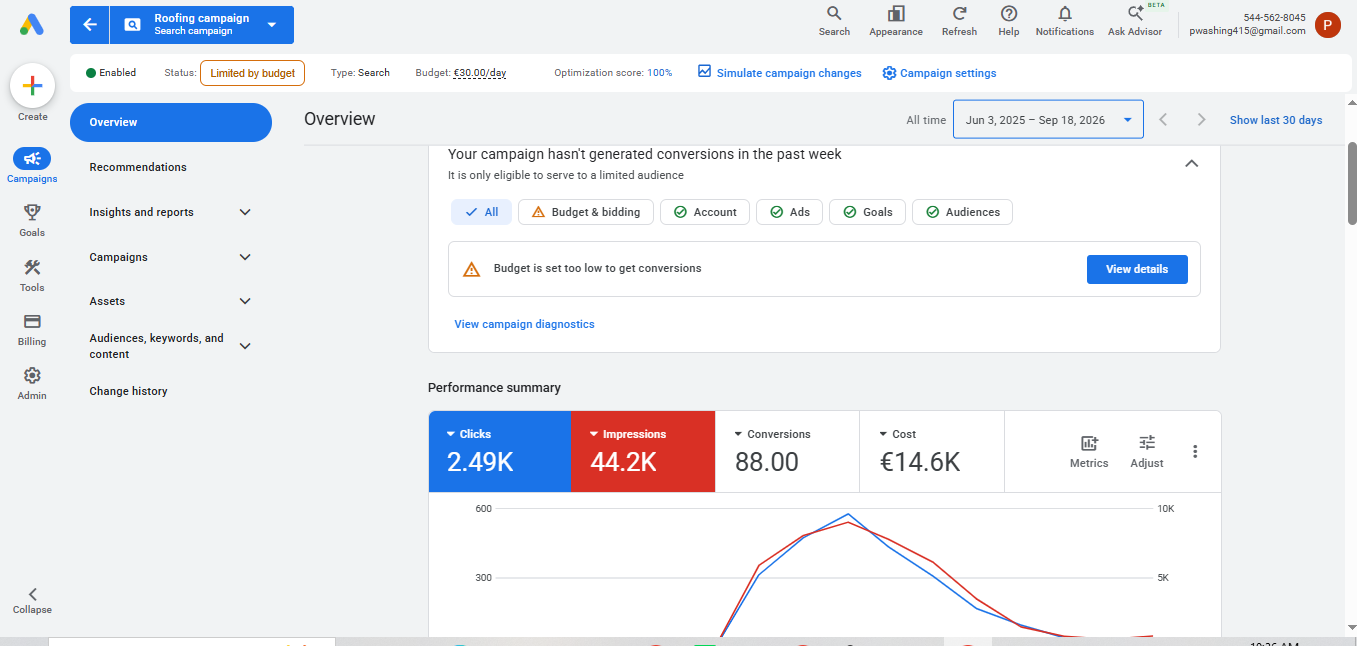Open account avatar P

[1328, 25]
